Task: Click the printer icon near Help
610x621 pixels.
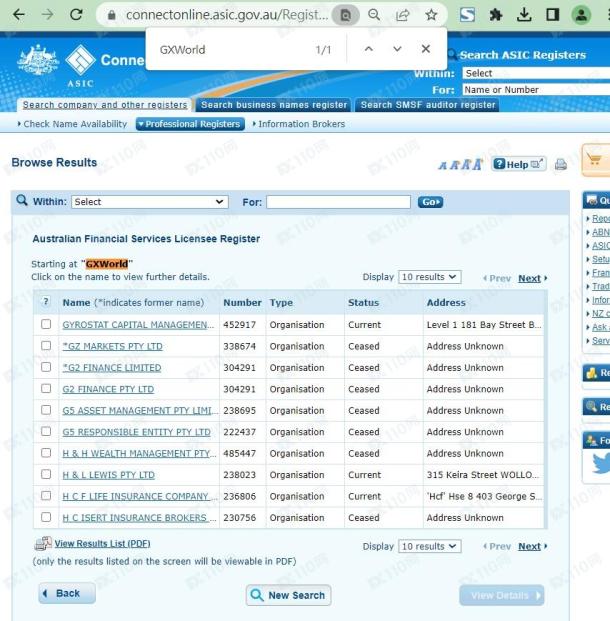Action: click(560, 164)
